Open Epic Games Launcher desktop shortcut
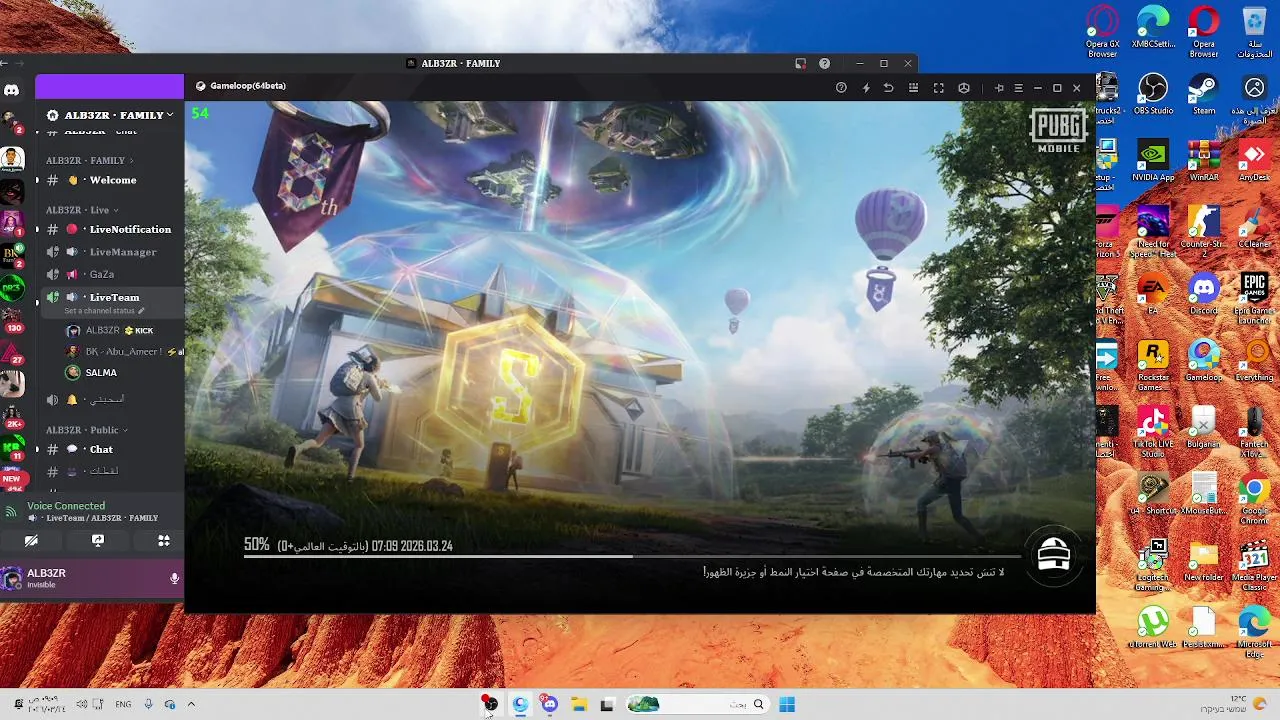 tap(1254, 298)
